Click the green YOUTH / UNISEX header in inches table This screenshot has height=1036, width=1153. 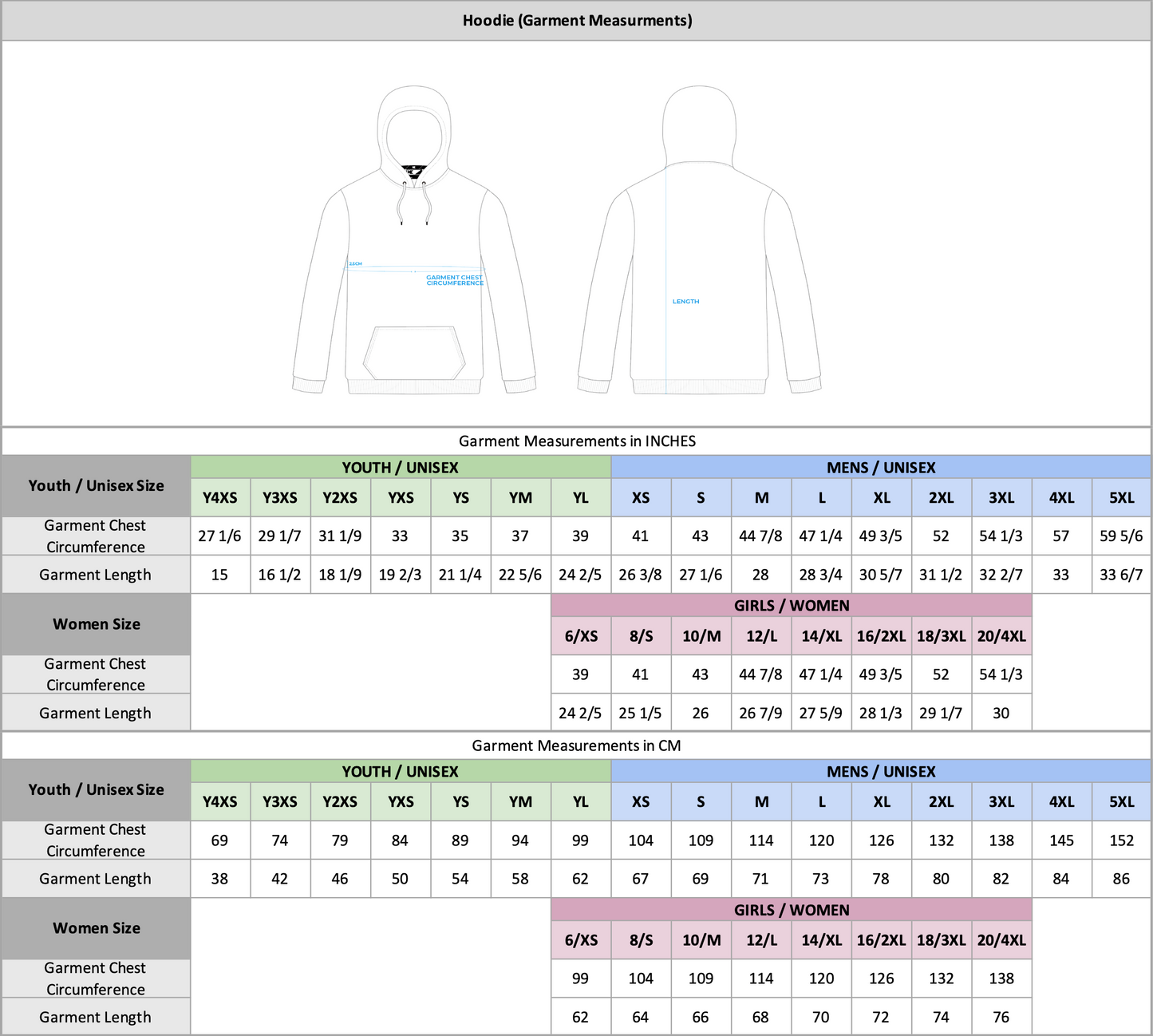coord(401,468)
